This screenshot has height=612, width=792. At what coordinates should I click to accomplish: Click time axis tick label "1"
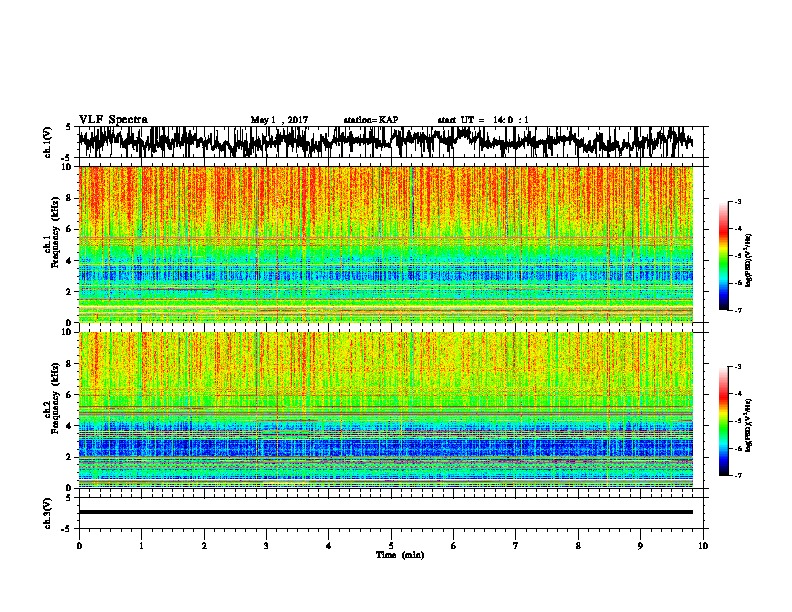point(141,546)
